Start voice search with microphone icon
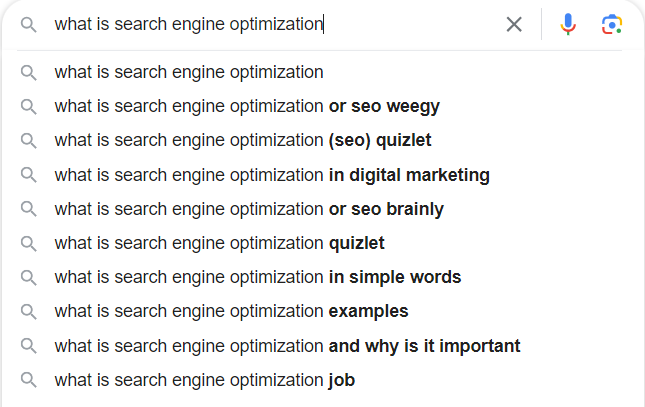This screenshot has width=645, height=407. coord(568,24)
